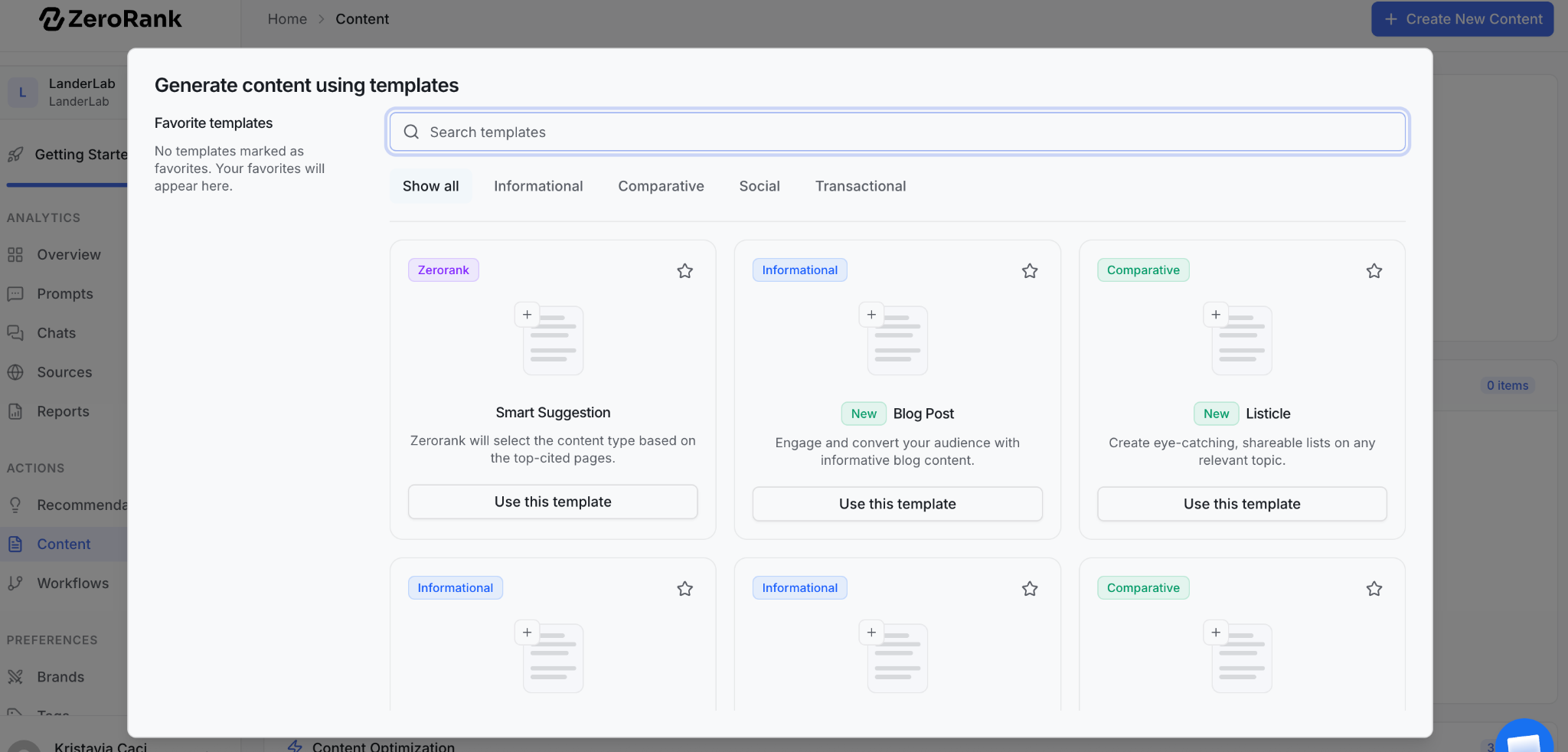Screen dimensions: 1568x752
Task: Click the Sources globe icon
Action: coord(15,372)
